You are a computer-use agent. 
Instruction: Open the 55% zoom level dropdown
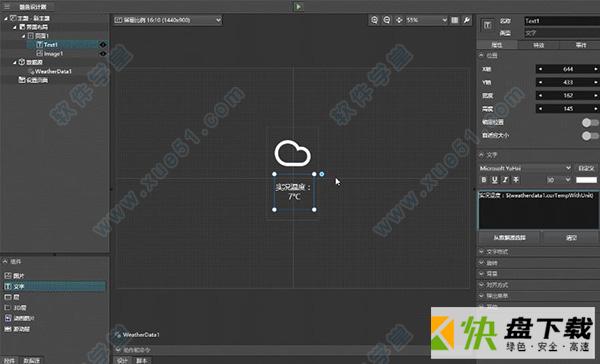click(x=426, y=20)
